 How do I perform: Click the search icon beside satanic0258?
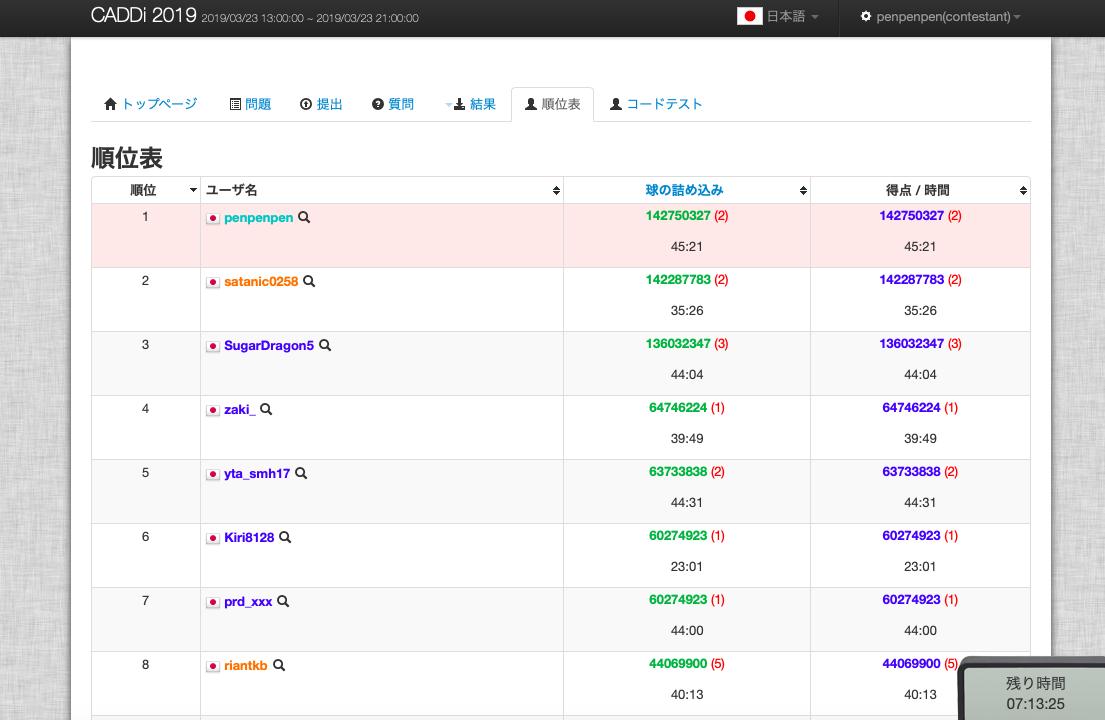(x=309, y=282)
